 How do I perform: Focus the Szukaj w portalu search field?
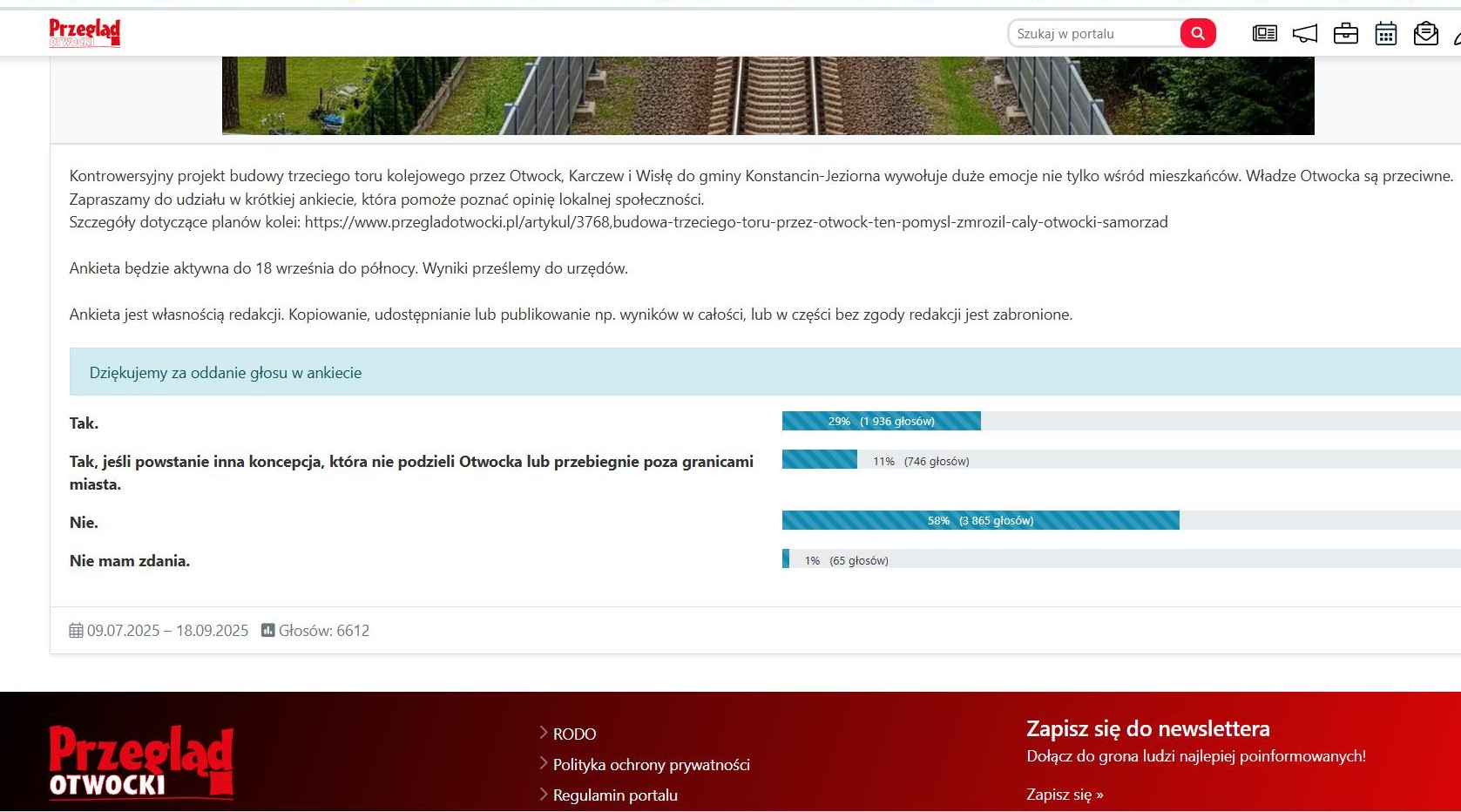pos(1094,33)
